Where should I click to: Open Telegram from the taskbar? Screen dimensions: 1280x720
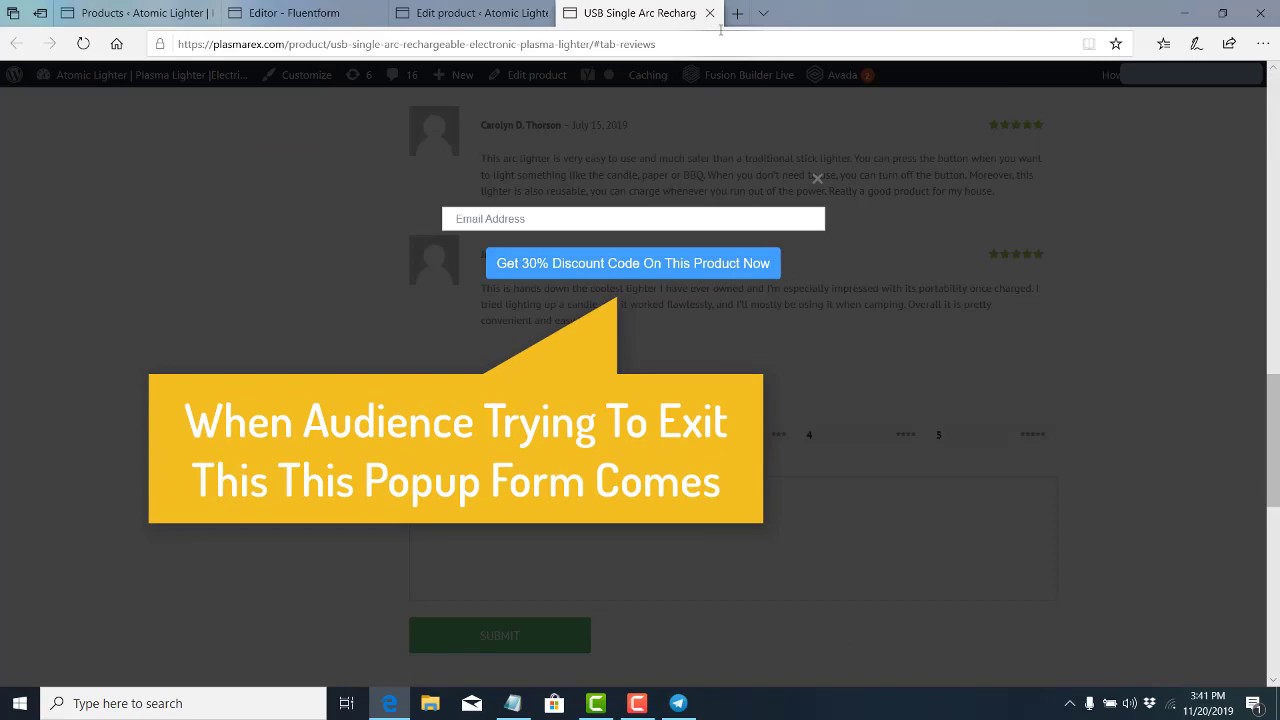(678, 703)
